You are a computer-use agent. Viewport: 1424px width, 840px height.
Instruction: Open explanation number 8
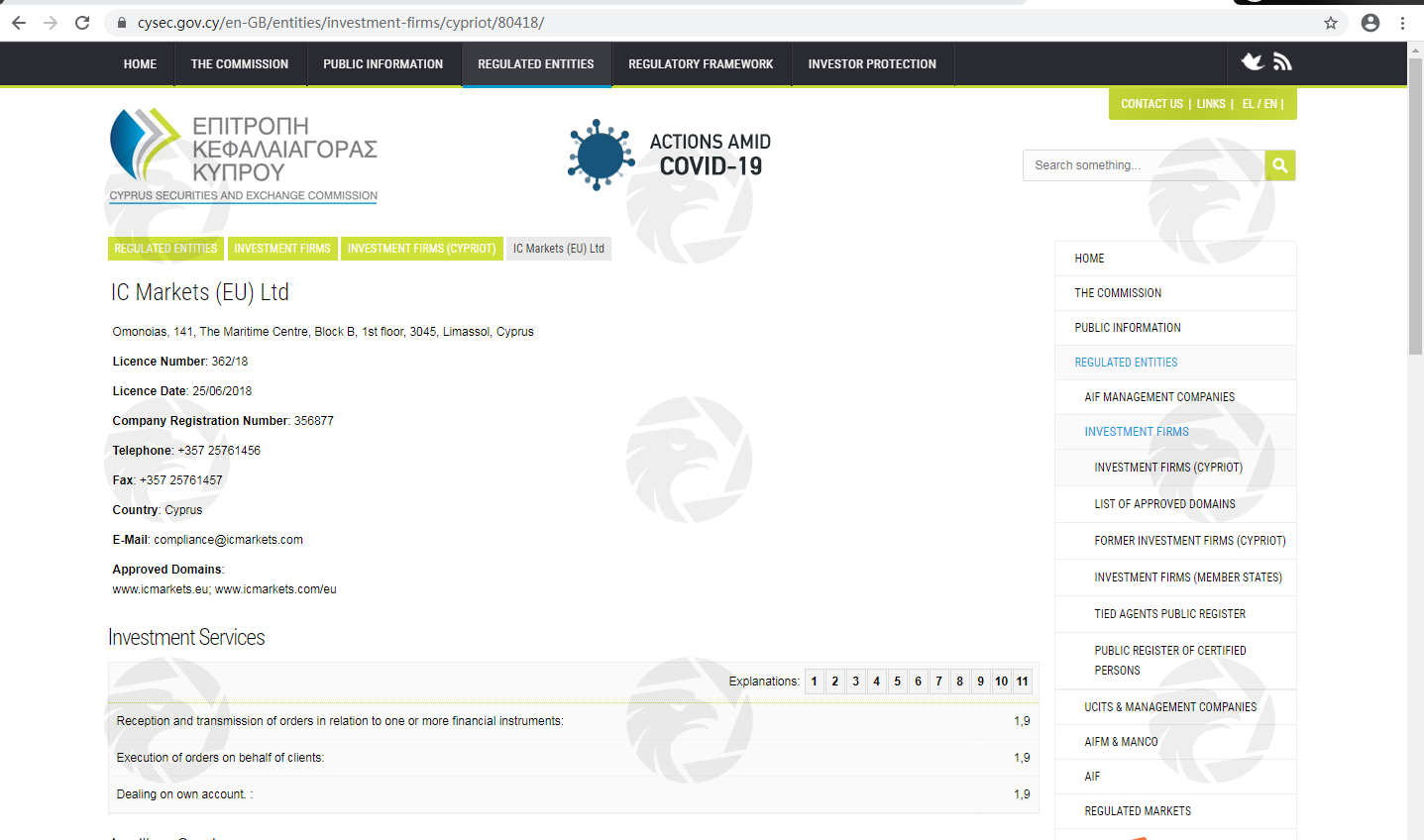(960, 682)
